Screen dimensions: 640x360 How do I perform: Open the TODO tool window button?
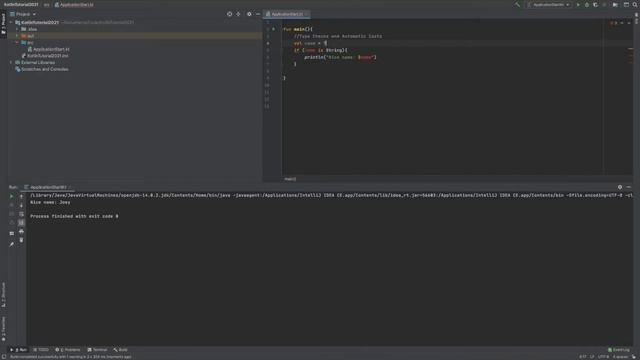(41, 350)
